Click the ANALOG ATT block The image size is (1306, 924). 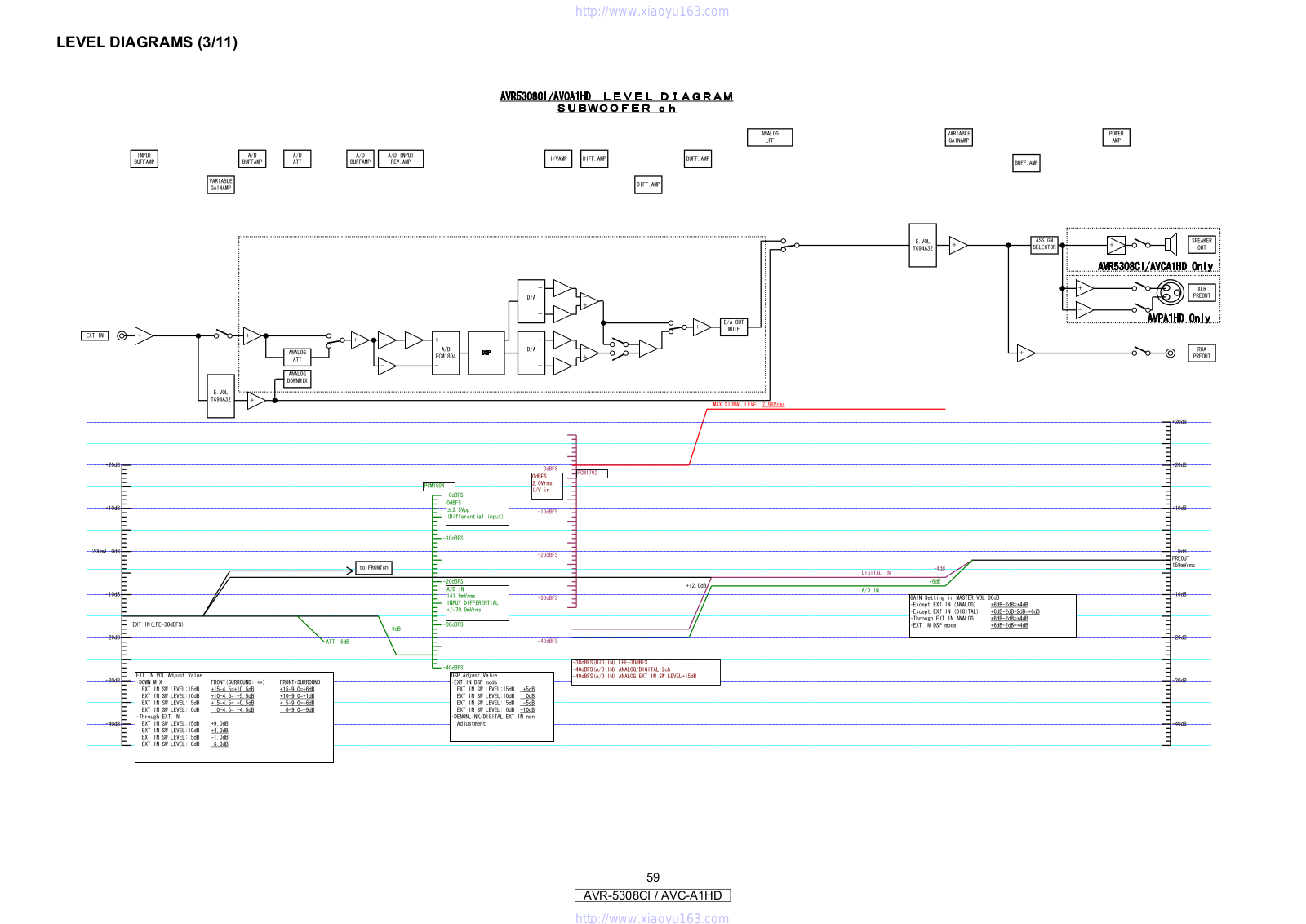(297, 356)
